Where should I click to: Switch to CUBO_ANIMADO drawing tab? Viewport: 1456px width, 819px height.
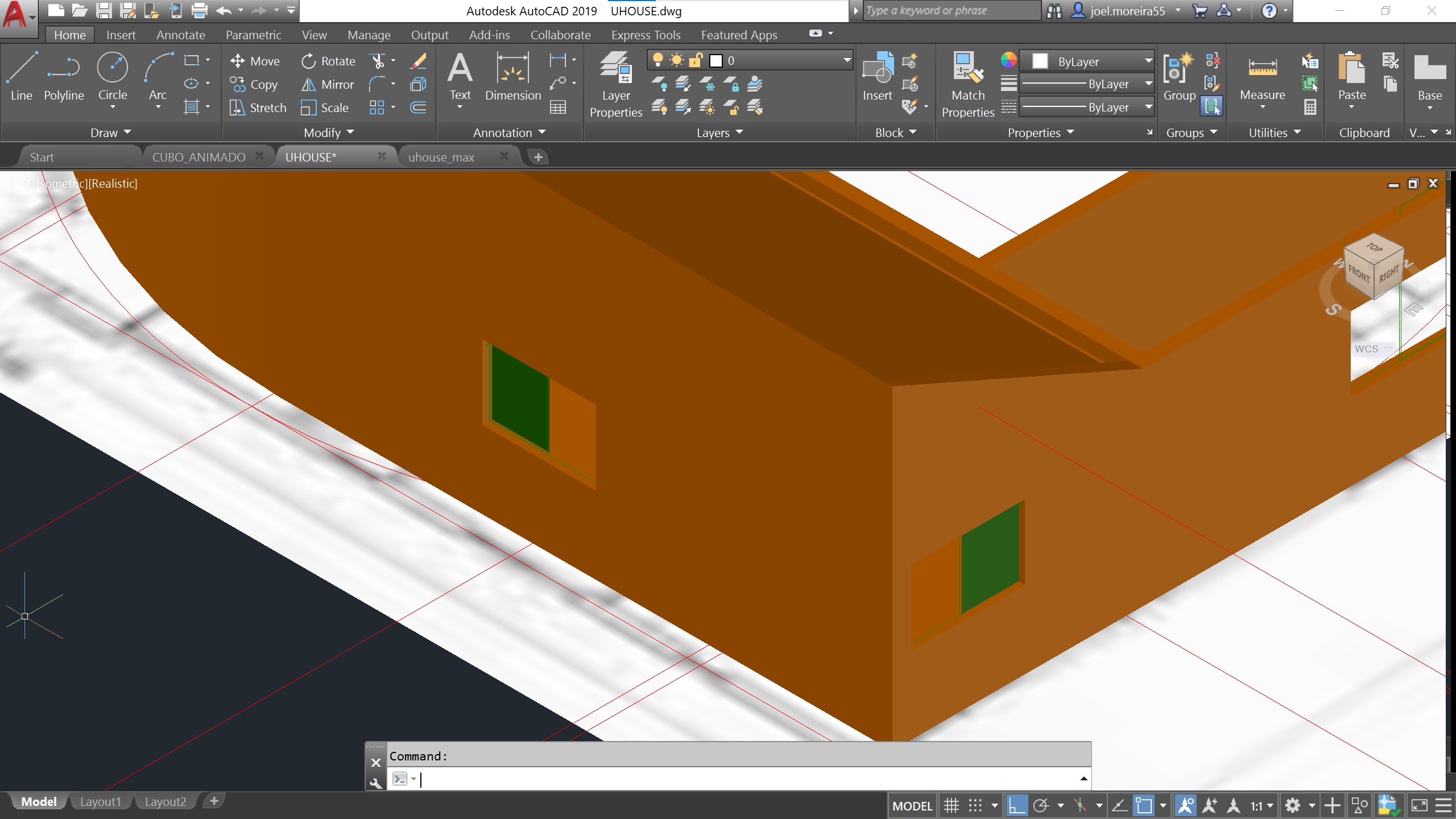coord(199,157)
